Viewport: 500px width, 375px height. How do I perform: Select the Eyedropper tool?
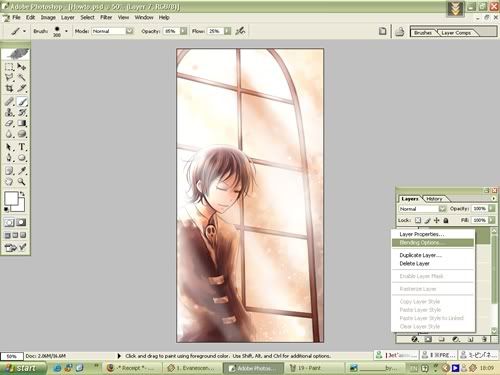pos(22,171)
